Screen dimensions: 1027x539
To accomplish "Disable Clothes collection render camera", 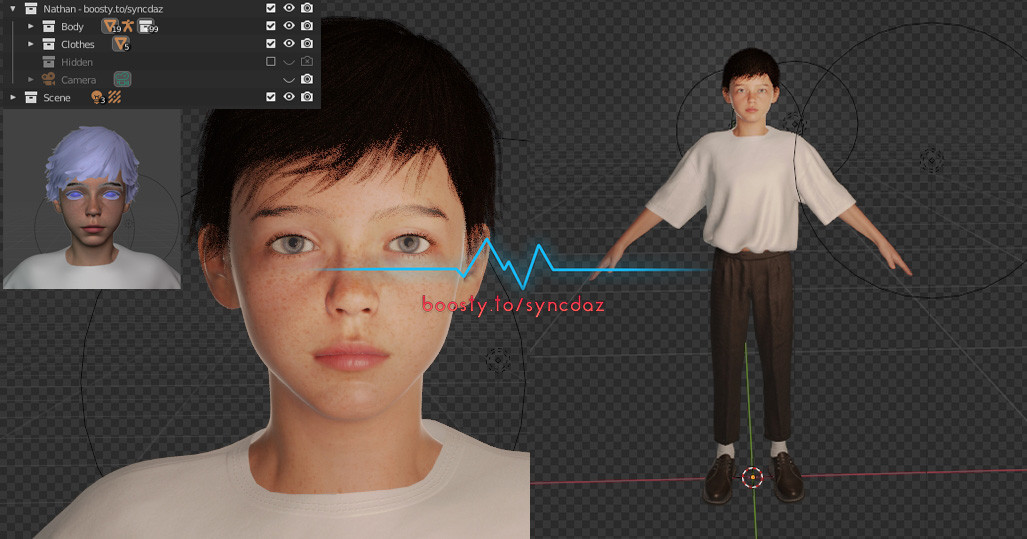I will coord(307,43).
